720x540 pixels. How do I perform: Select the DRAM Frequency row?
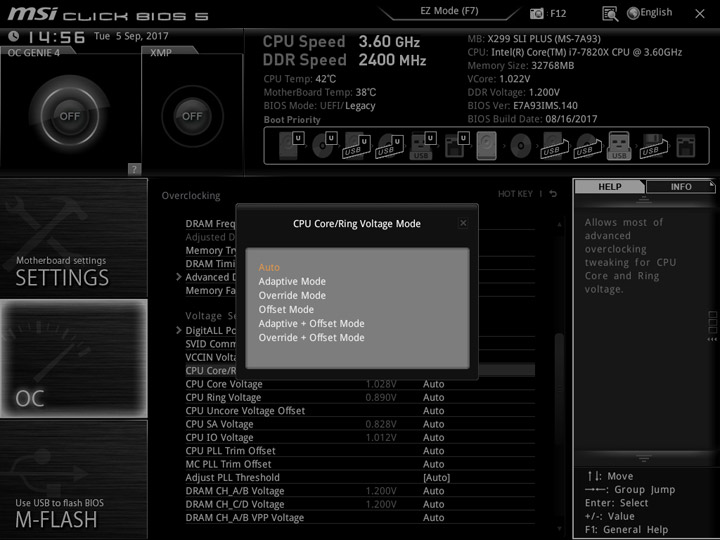210,224
